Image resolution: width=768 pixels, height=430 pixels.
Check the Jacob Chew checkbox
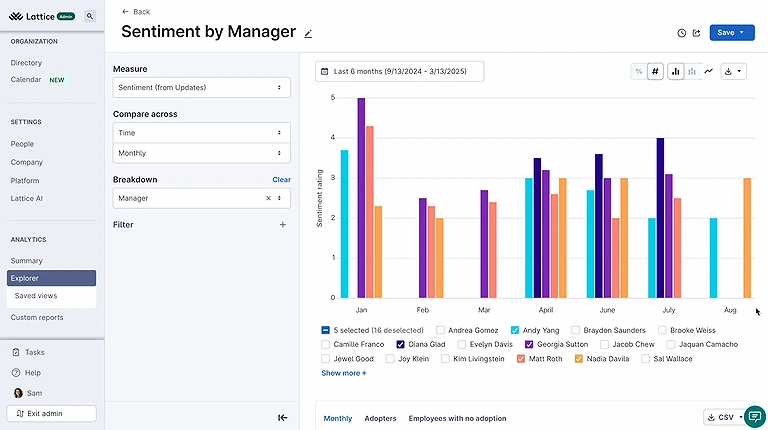tap(604, 344)
